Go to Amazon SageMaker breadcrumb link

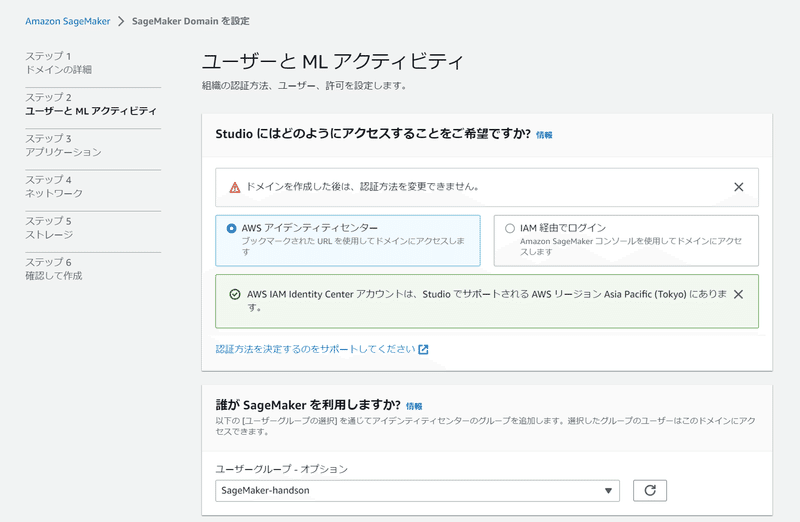(68, 21)
